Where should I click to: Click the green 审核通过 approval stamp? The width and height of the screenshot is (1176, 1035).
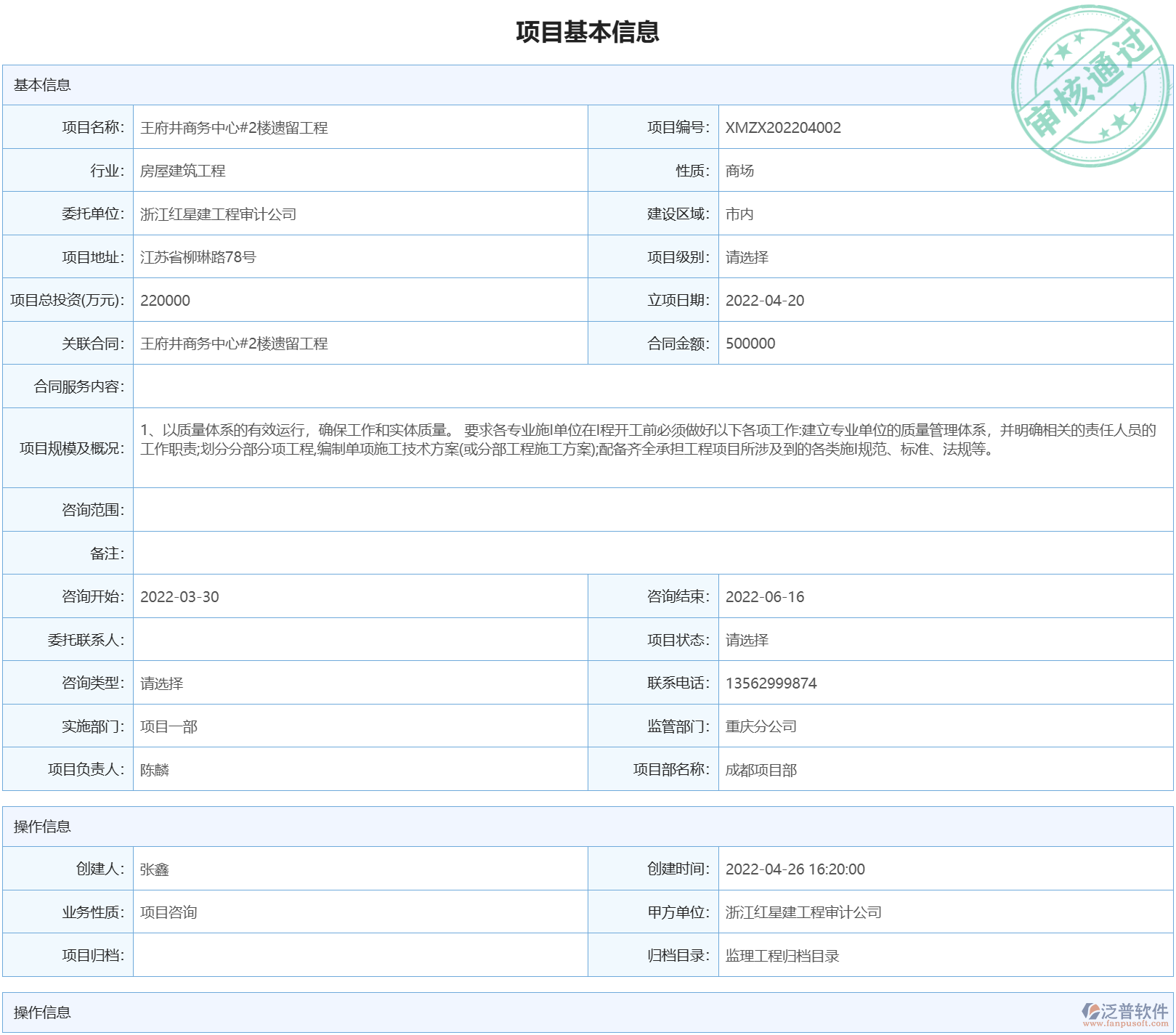[1091, 86]
